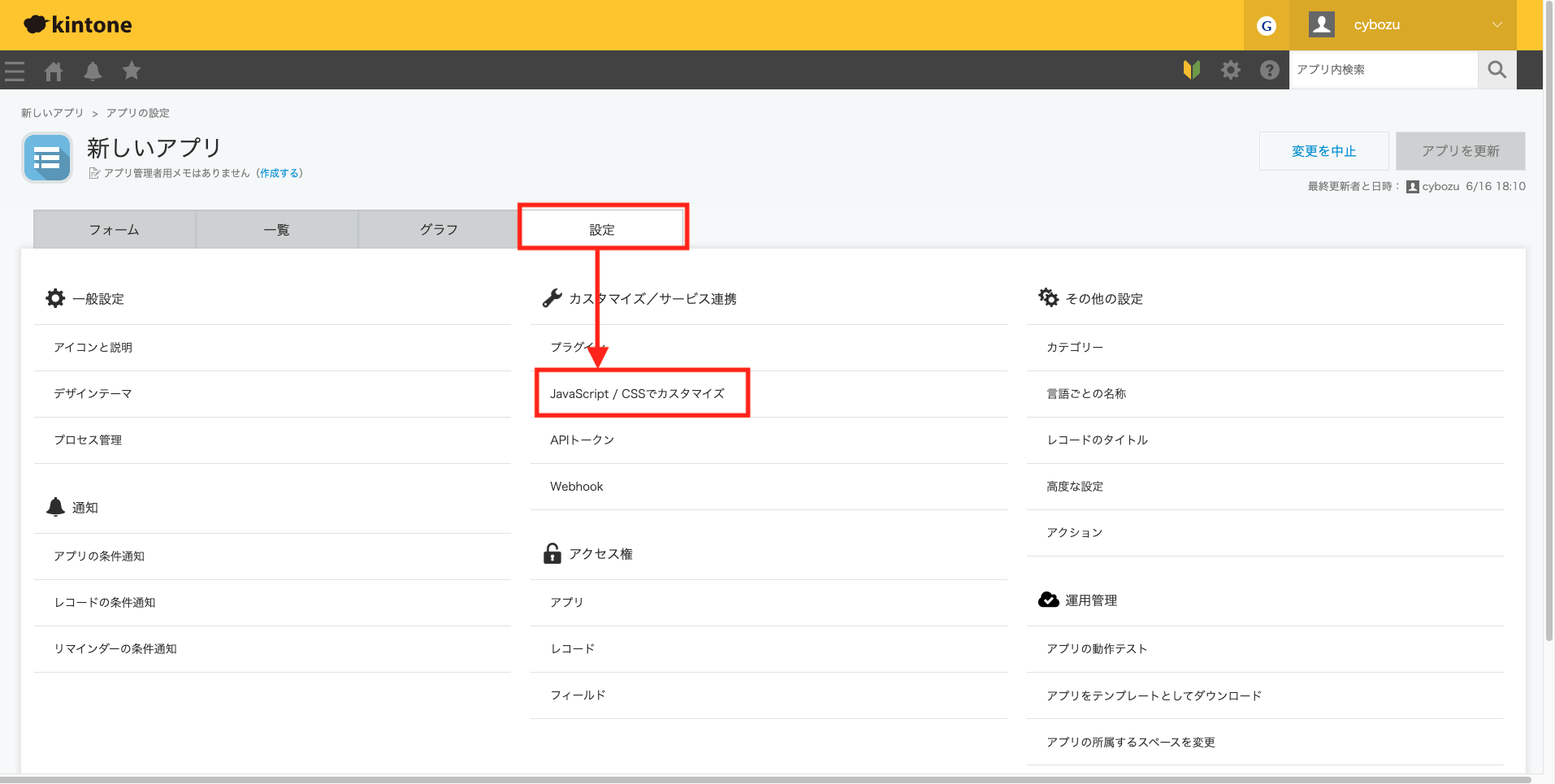Switch to the 一覧 tab
1555x784 pixels.
click(x=276, y=230)
